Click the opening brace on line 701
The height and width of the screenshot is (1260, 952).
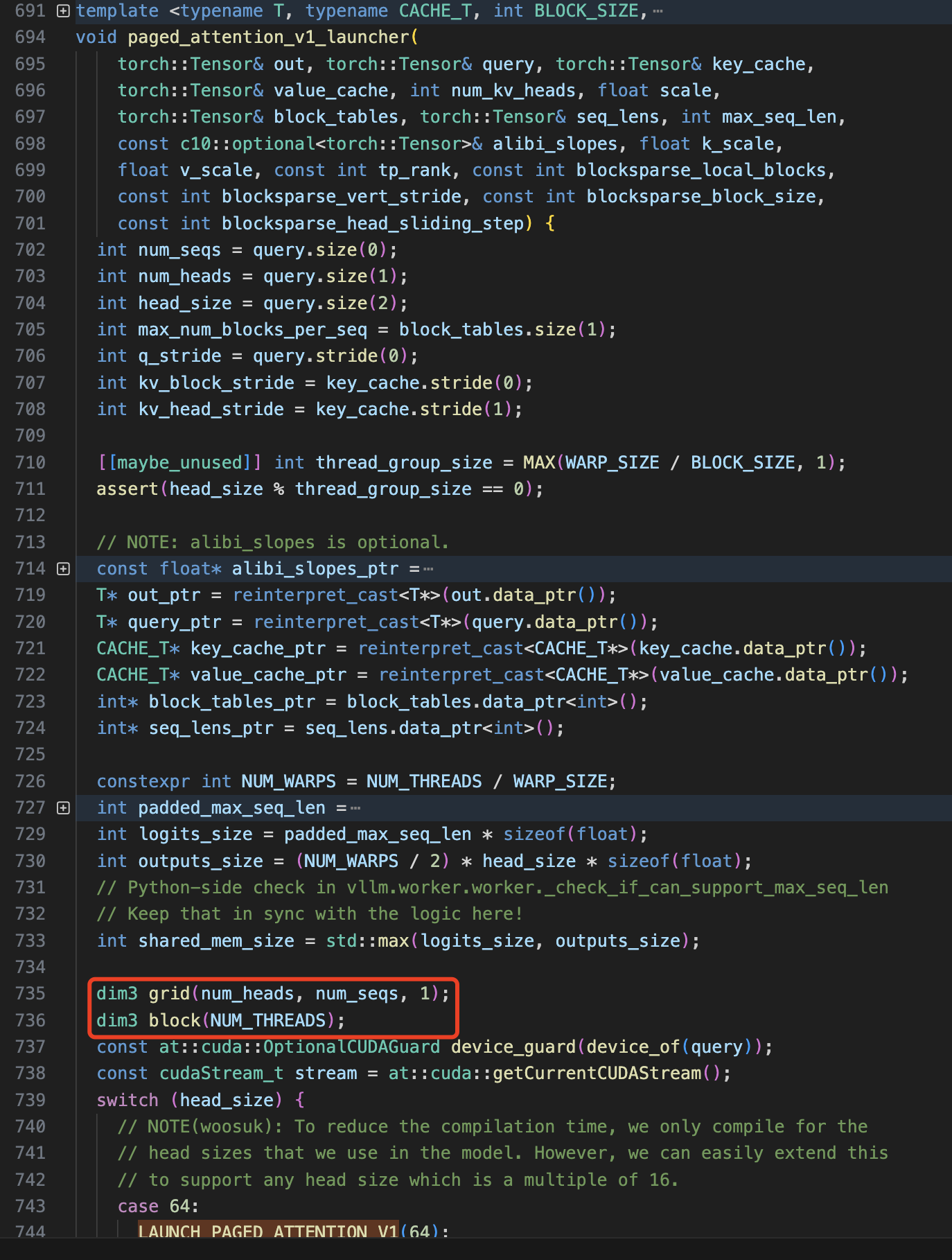click(x=550, y=223)
